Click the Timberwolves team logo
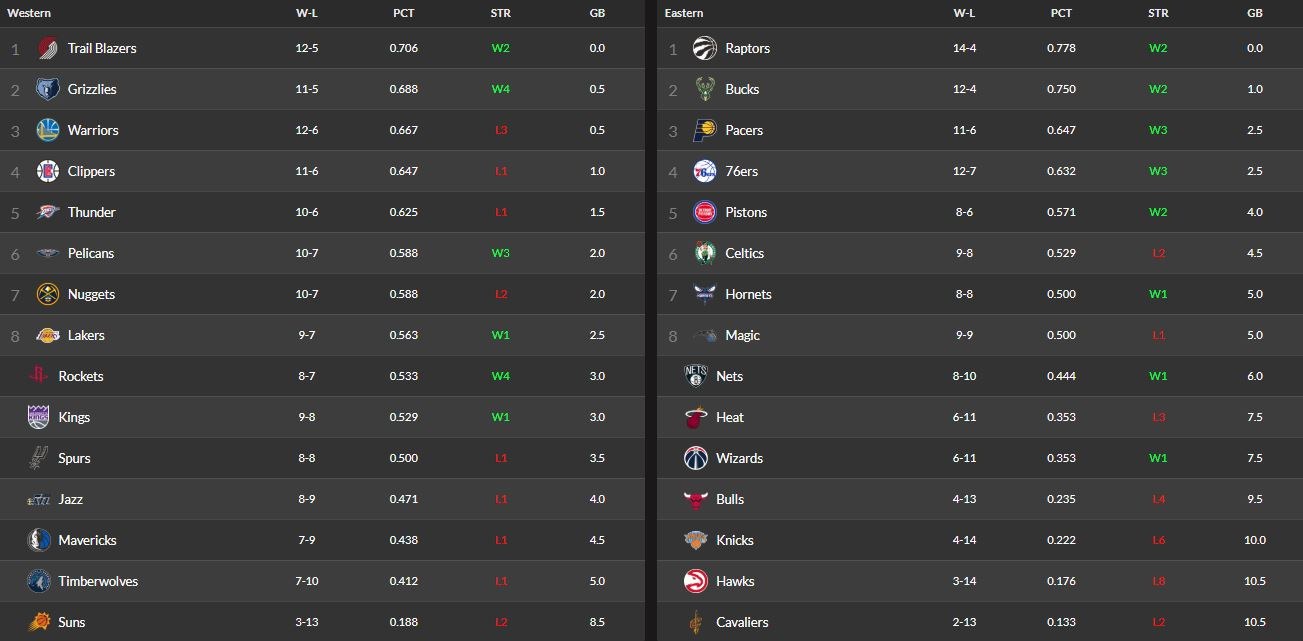Viewport: 1303px width, 641px height. click(x=39, y=581)
